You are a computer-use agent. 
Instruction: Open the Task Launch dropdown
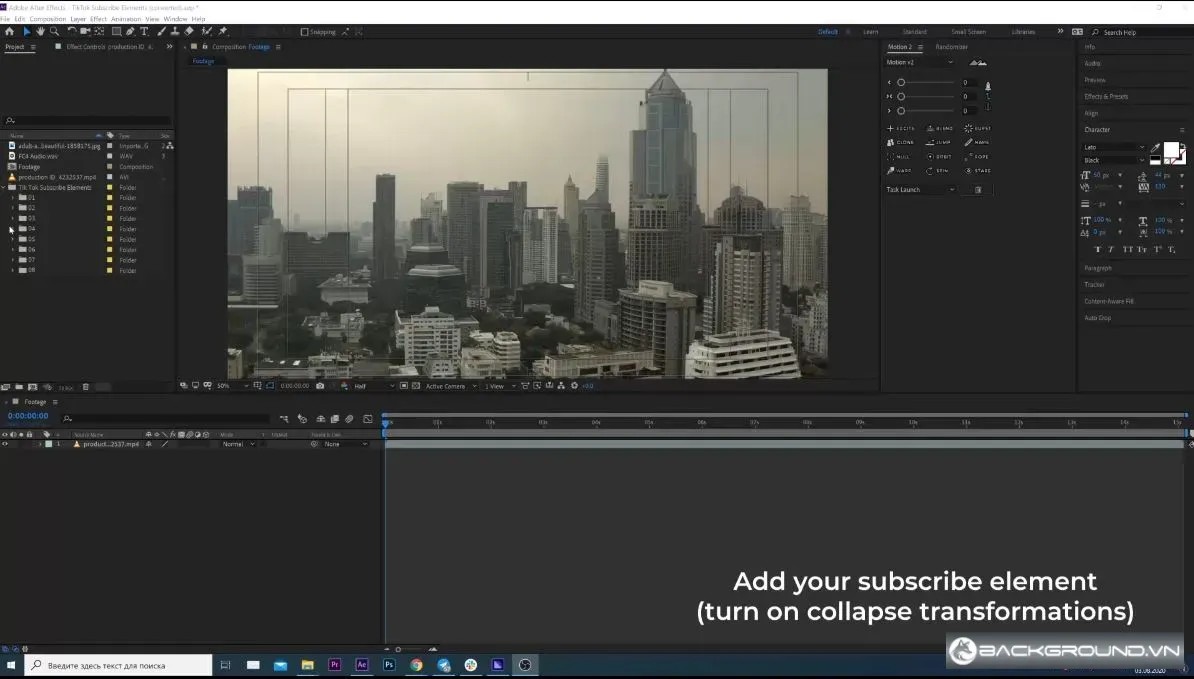click(x=920, y=190)
